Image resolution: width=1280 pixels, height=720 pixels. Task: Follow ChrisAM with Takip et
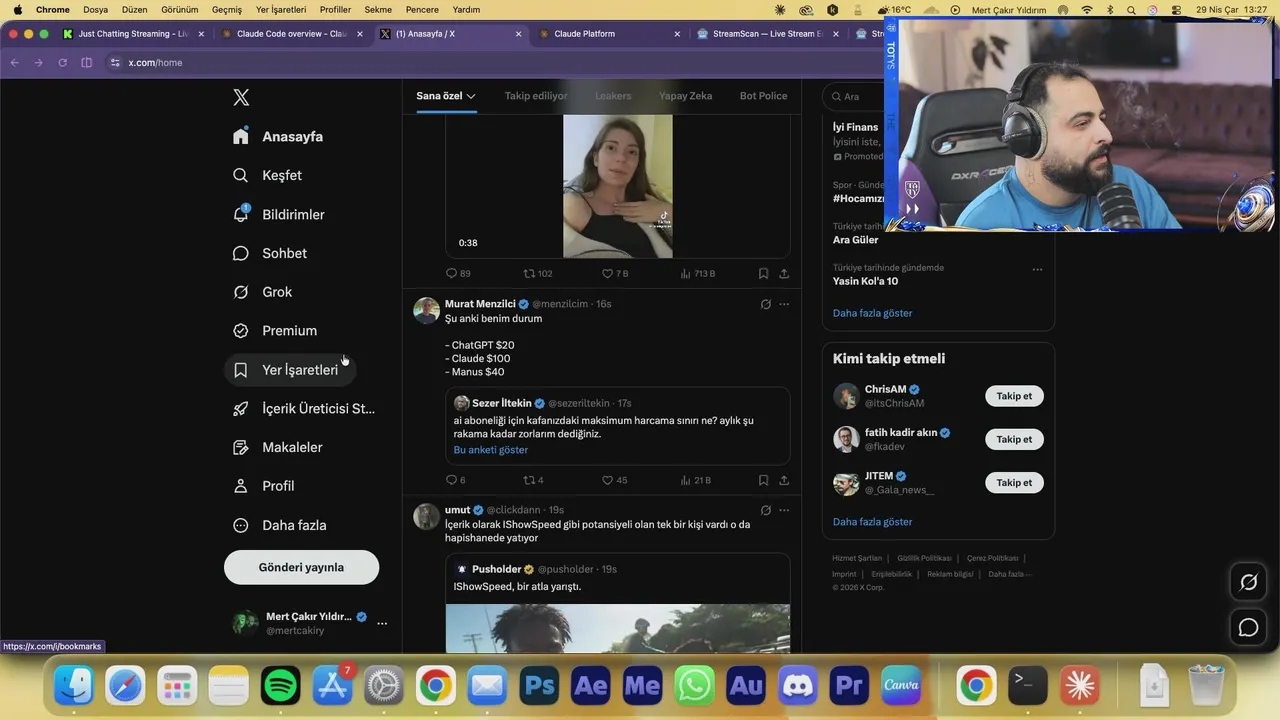[x=1014, y=396]
